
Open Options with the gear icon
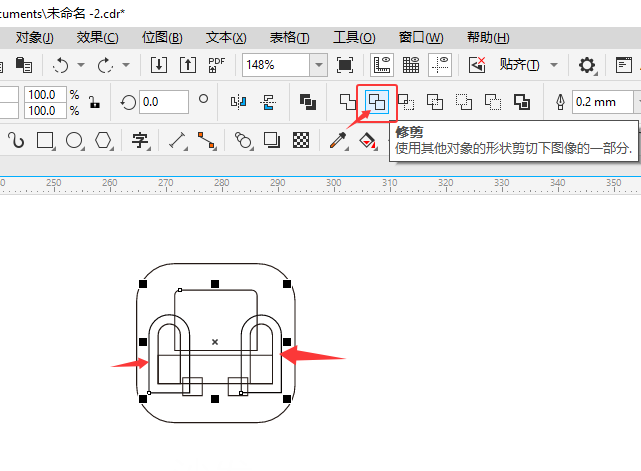point(587,65)
